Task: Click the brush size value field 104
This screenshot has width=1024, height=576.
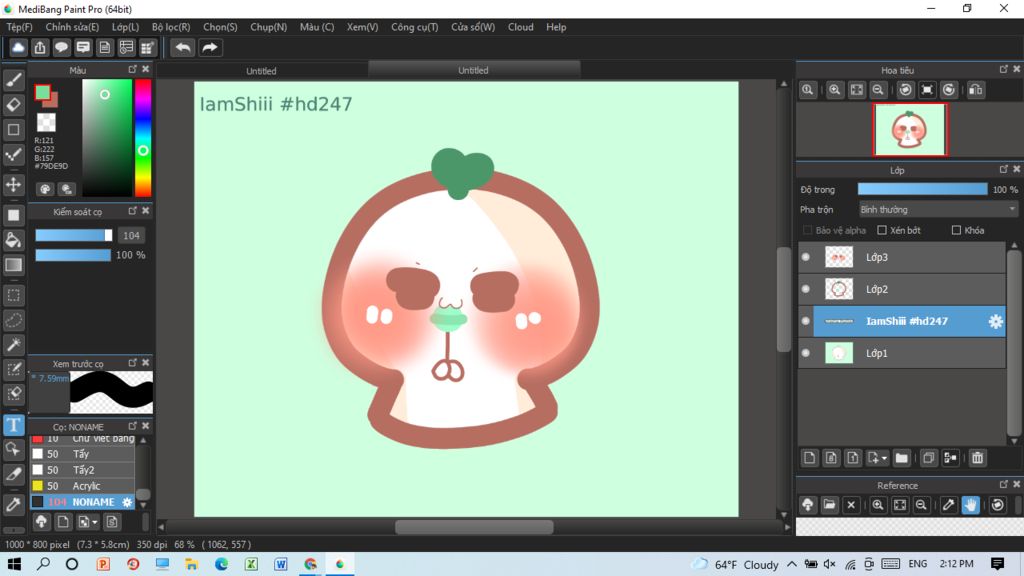Action: click(131, 236)
